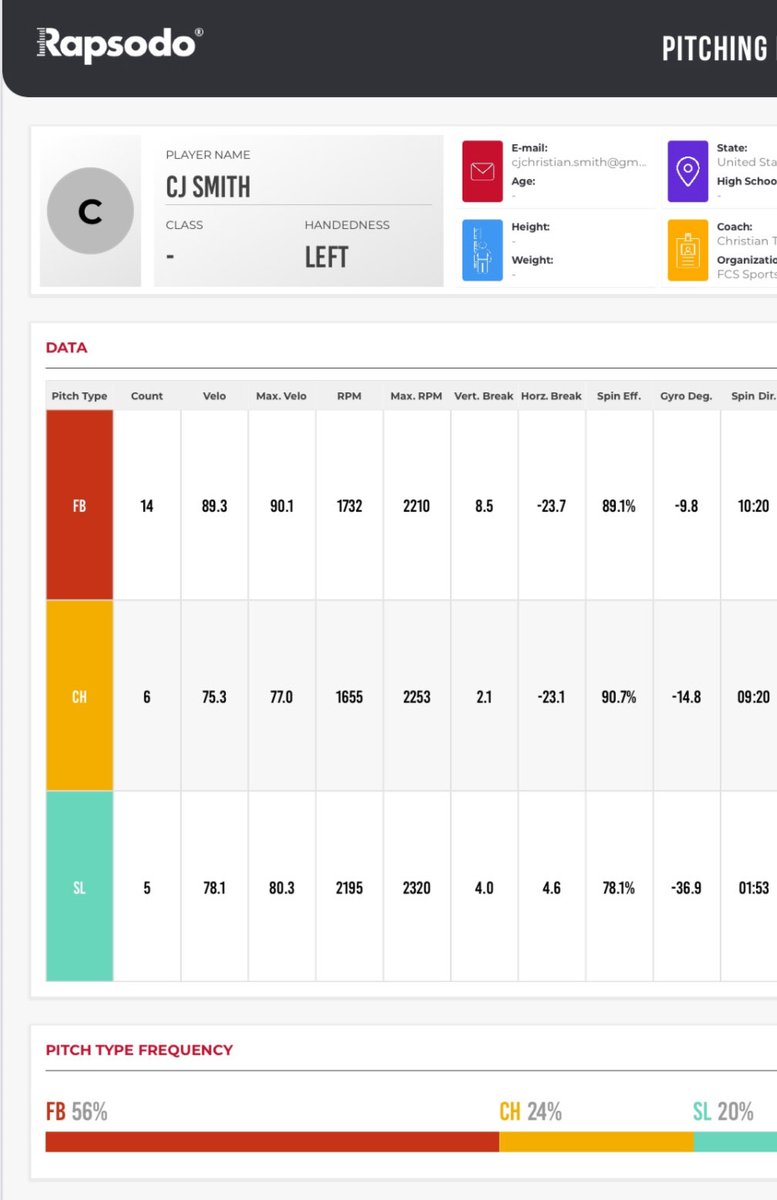777x1200 pixels.
Task: Click the fastball spin efficiency 89.1%
Action: (x=619, y=506)
